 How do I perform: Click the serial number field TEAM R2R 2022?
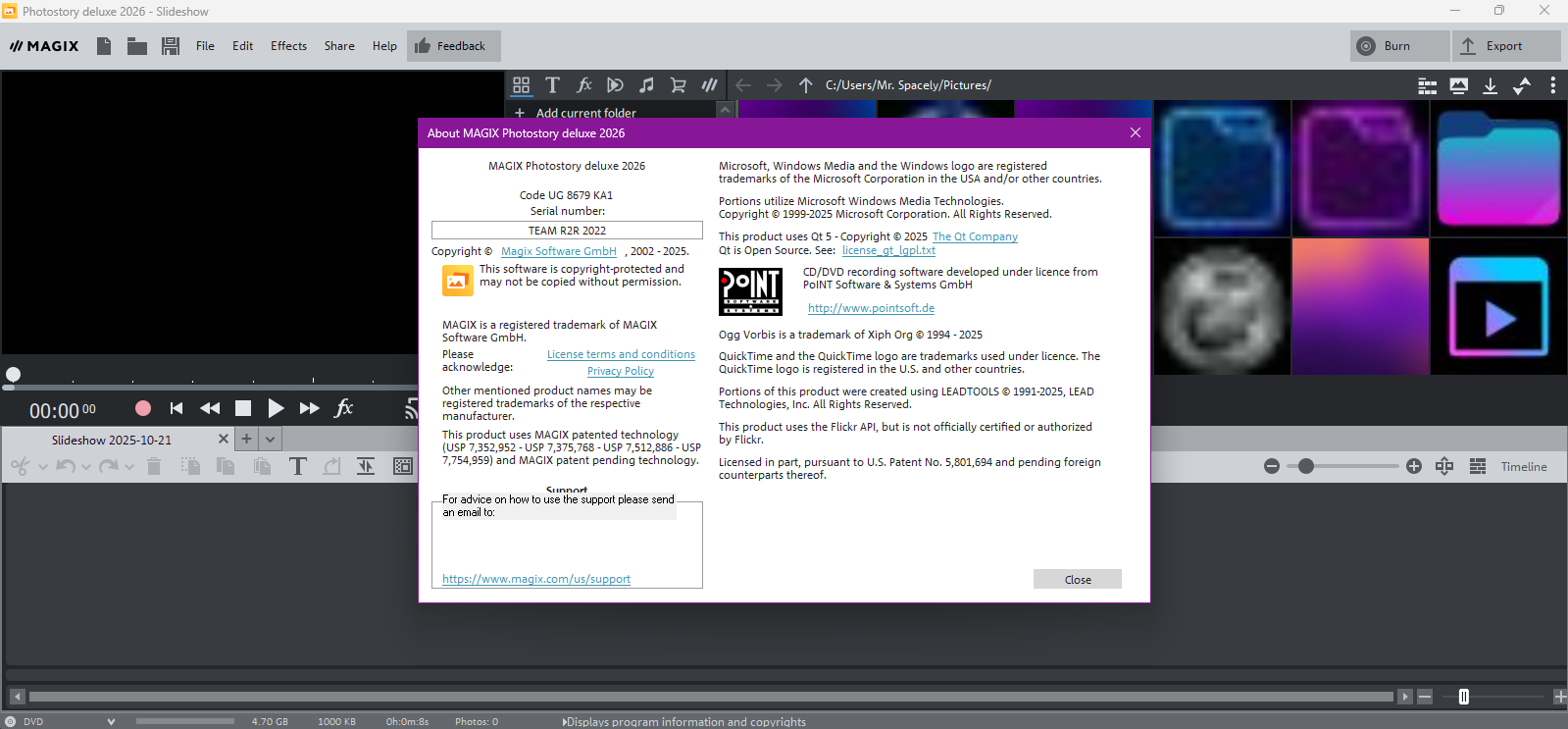tap(567, 231)
